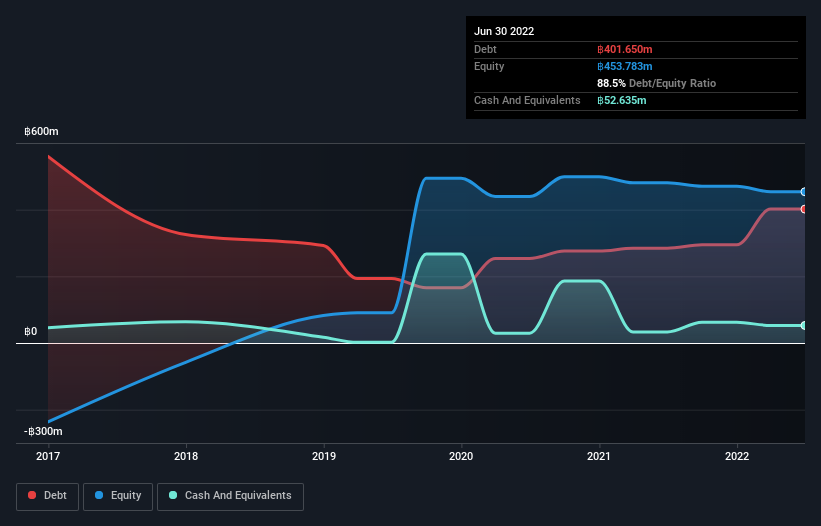Click the Equity value ฿453.783m
Screen dimensions: 821x526
pos(625,66)
